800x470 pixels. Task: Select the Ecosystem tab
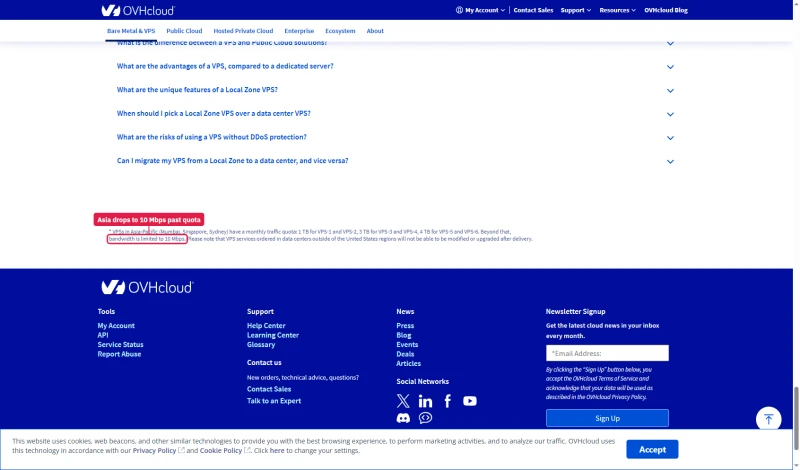pos(340,31)
